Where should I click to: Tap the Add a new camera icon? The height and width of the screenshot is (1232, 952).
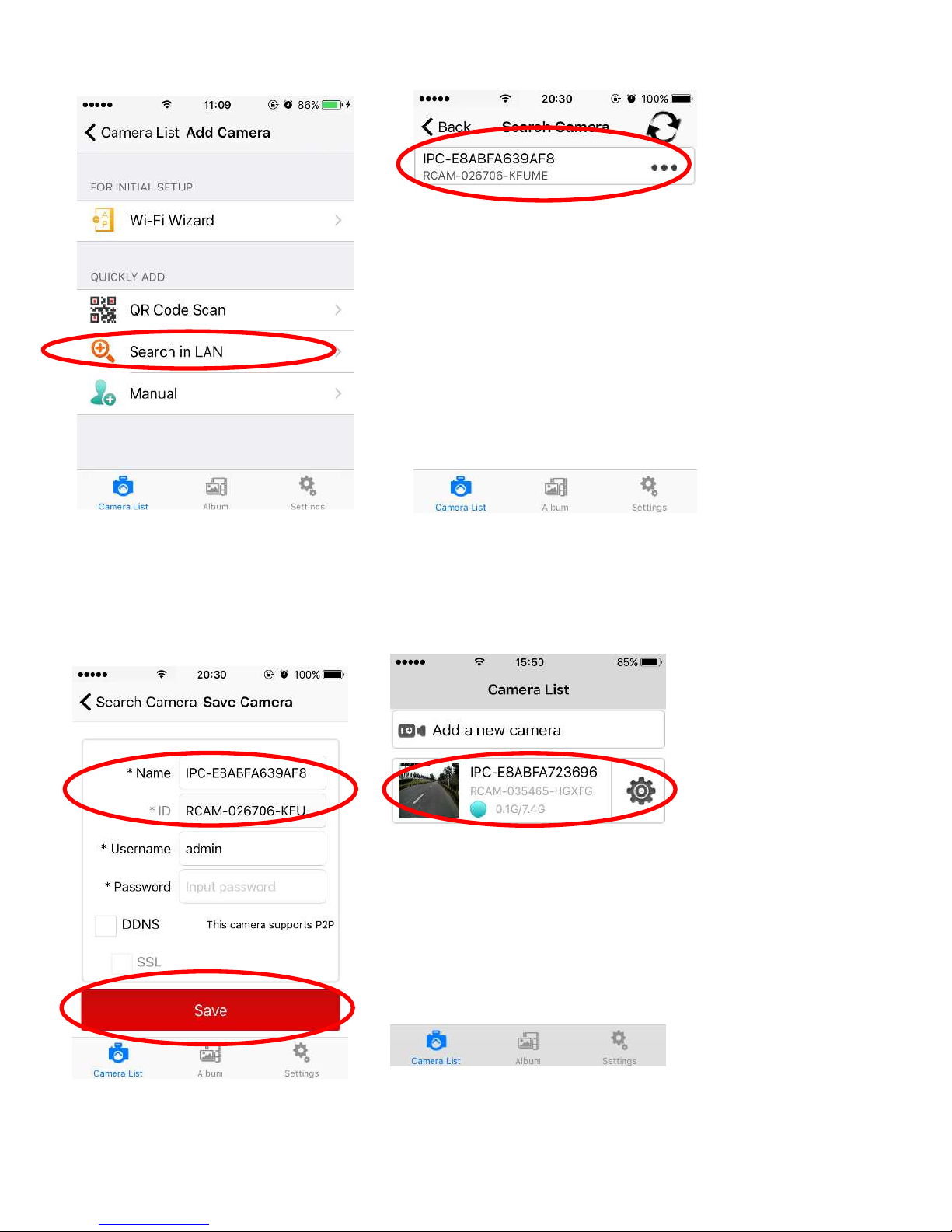tap(412, 731)
